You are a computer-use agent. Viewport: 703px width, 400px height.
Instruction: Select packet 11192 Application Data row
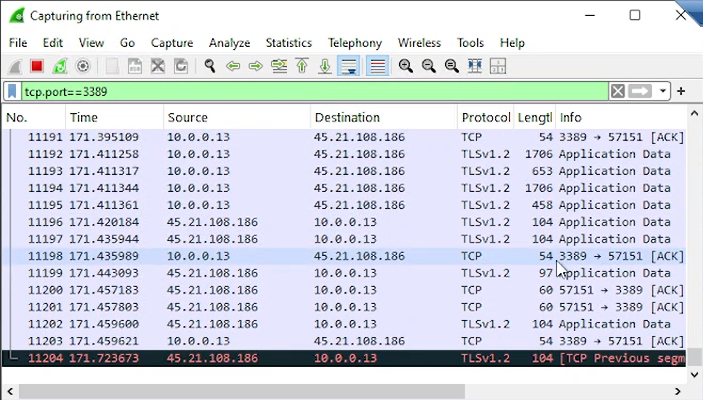pyautogui.click(x=344, y=154)
